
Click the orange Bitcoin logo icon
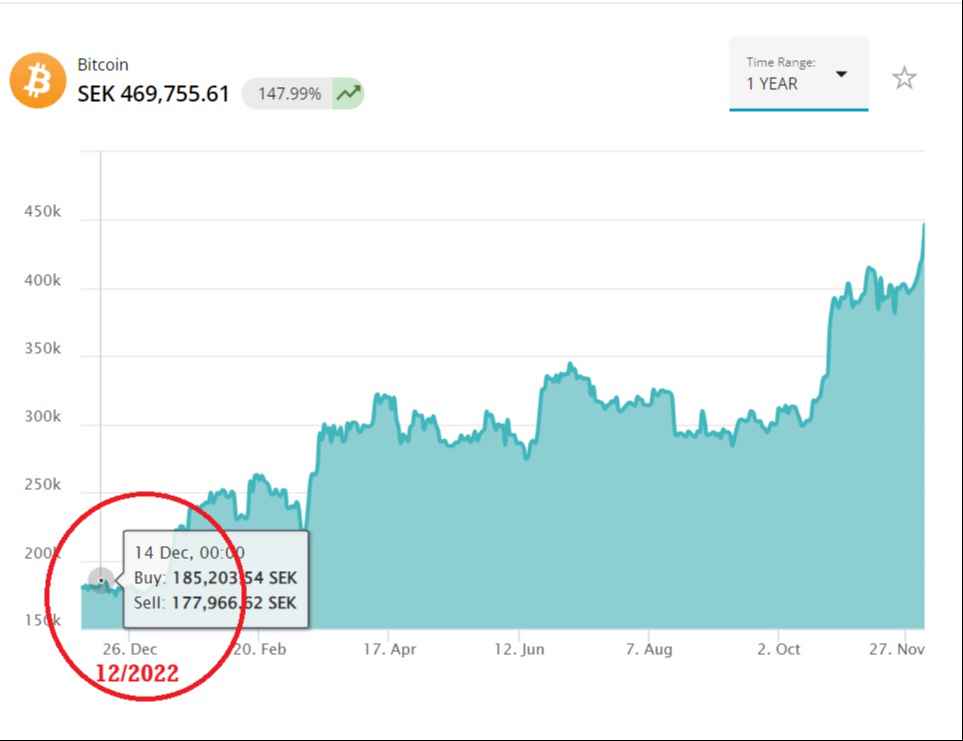pos(37,81)
